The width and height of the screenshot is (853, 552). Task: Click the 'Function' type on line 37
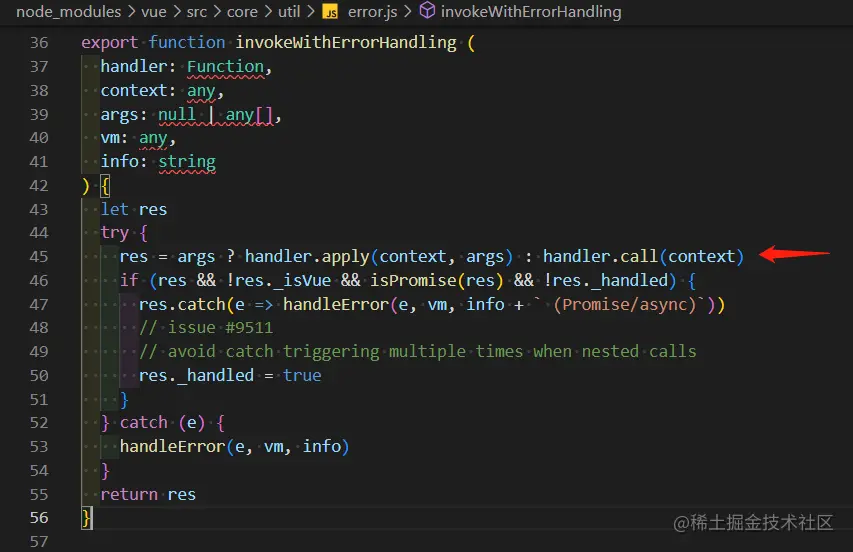tap(225, 66)
